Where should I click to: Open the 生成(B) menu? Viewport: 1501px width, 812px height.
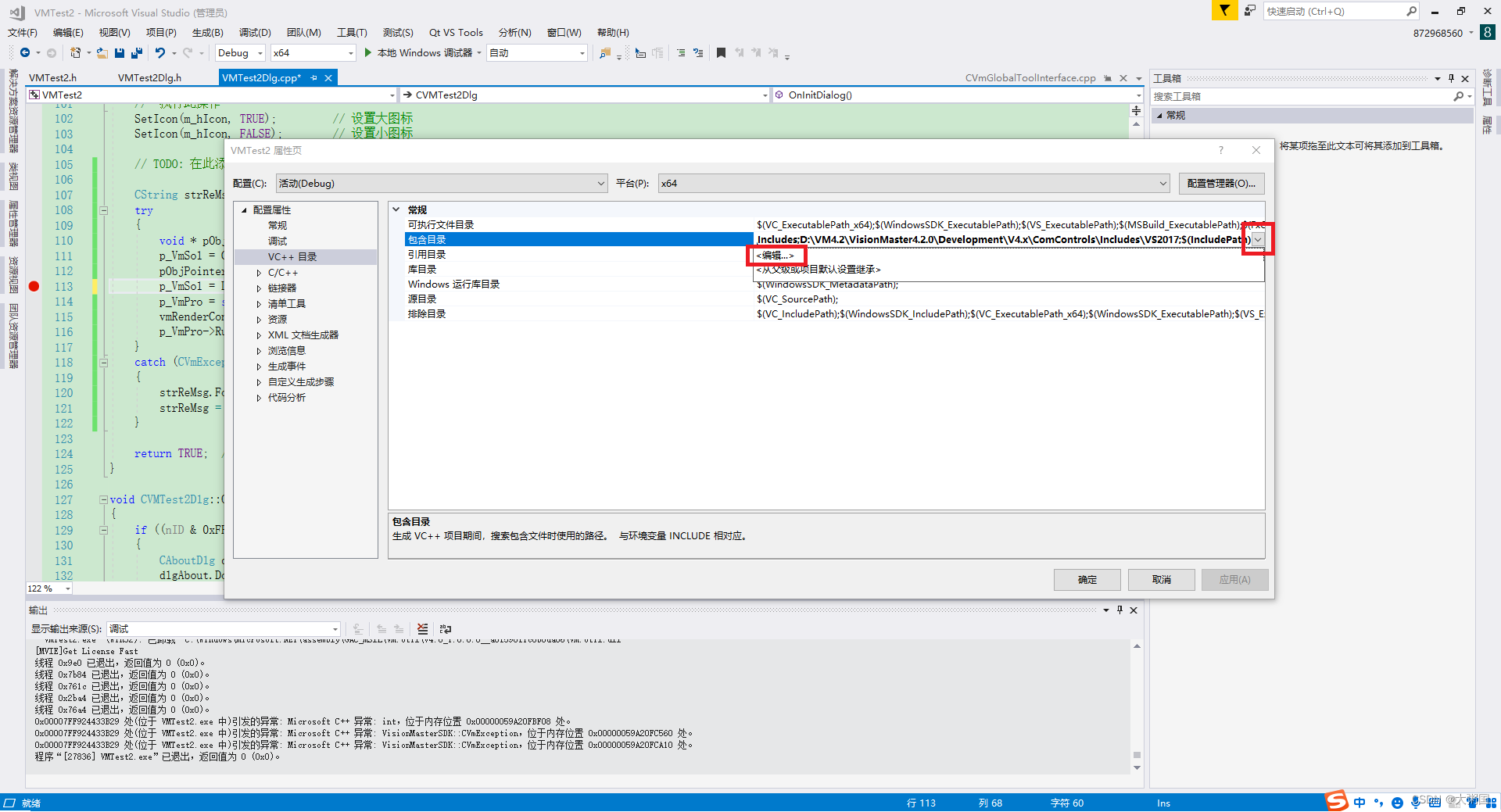click(x=207, y=32)
